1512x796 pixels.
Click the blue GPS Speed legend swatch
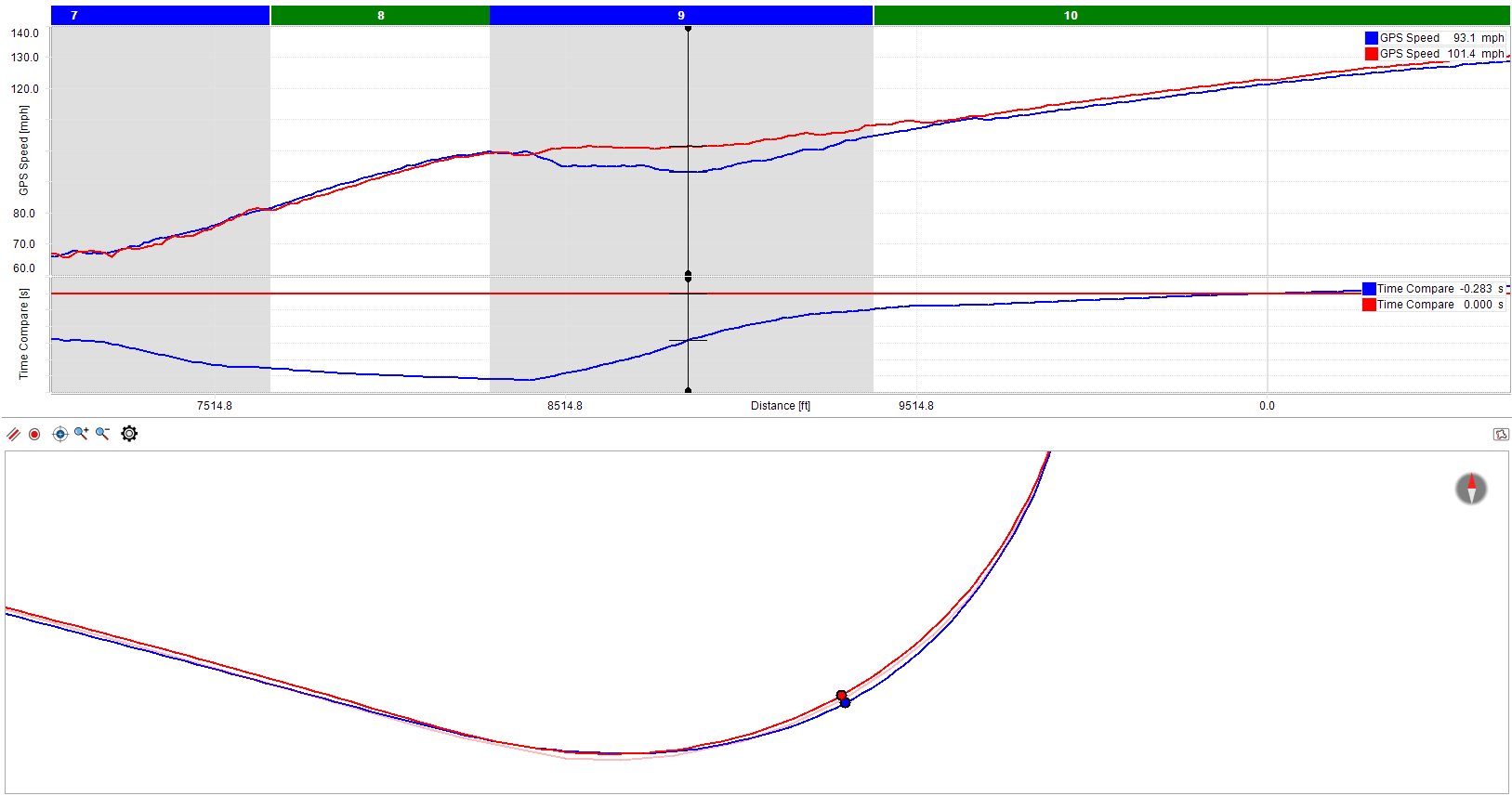tap(1371, 38)
